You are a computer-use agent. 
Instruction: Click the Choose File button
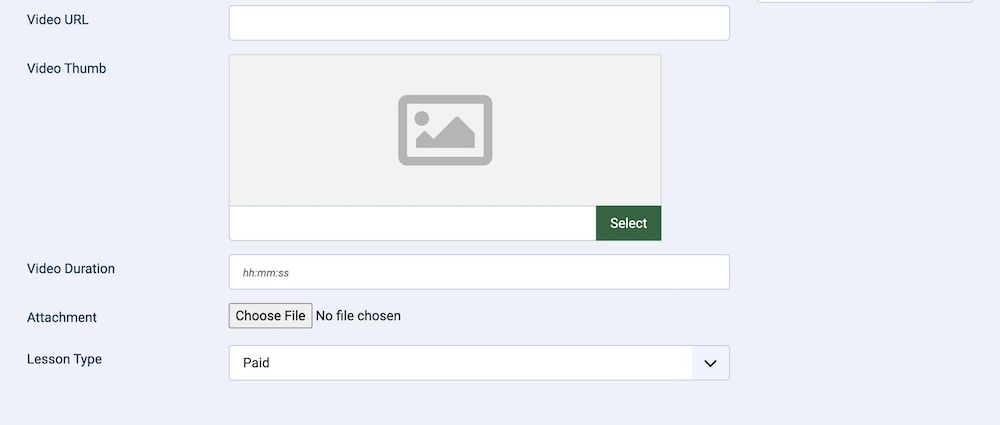point(270,316)
